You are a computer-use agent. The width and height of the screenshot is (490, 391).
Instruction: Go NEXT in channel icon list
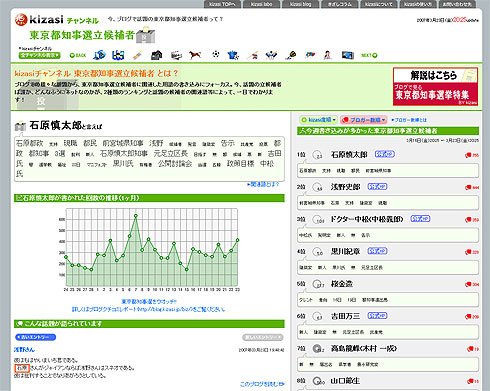coord(369,55)
